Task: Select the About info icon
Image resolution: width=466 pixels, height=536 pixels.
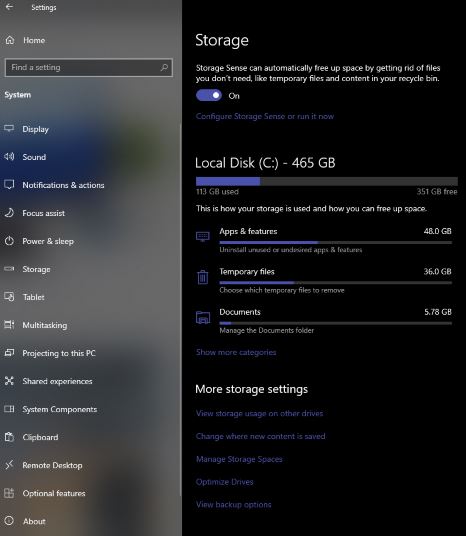Action: [x=9, y=521]
